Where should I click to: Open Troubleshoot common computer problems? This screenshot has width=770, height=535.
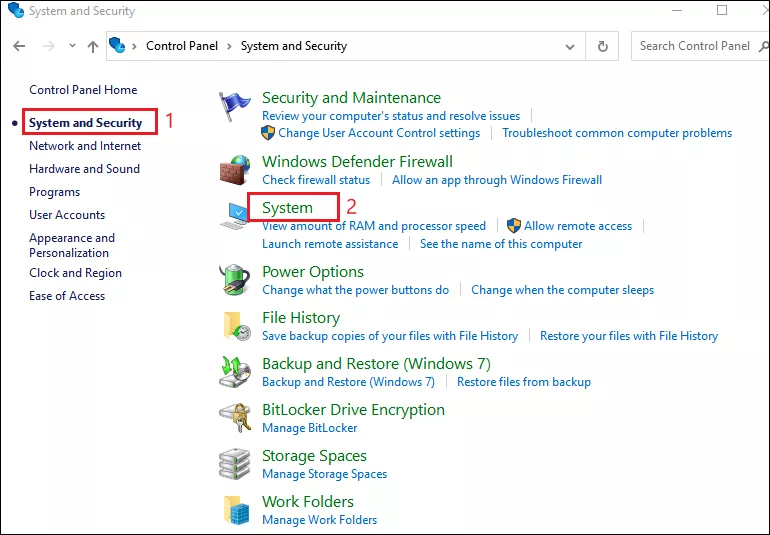click(617, 133)
